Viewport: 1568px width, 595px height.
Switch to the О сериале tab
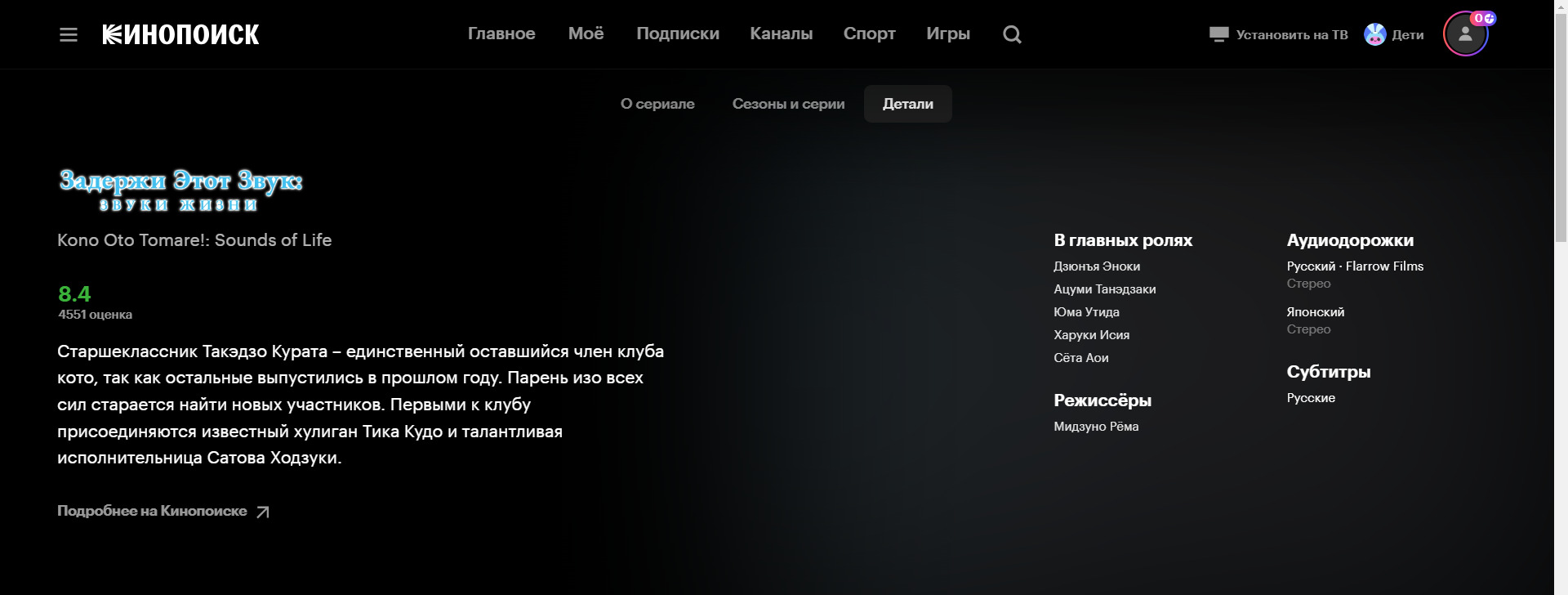click(x=657, y=104)
